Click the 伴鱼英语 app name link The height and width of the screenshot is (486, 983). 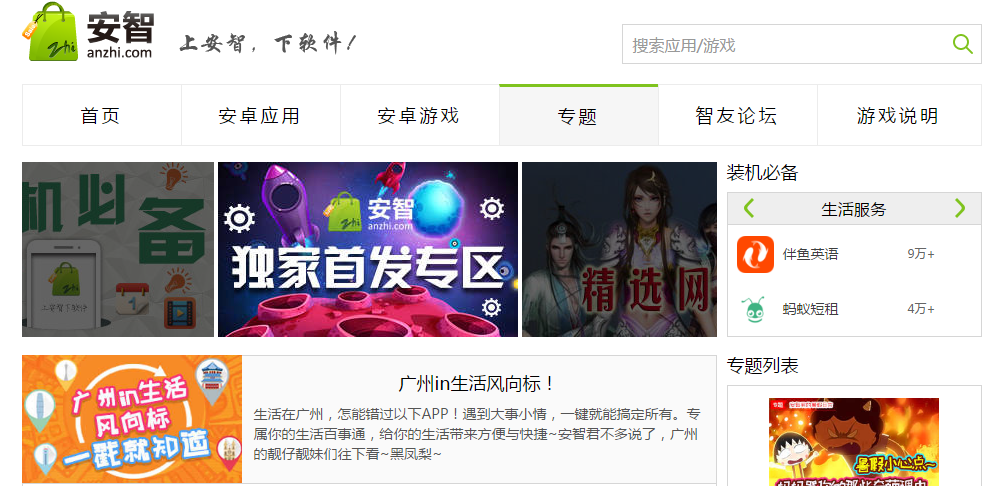click(x=810, y=254)
